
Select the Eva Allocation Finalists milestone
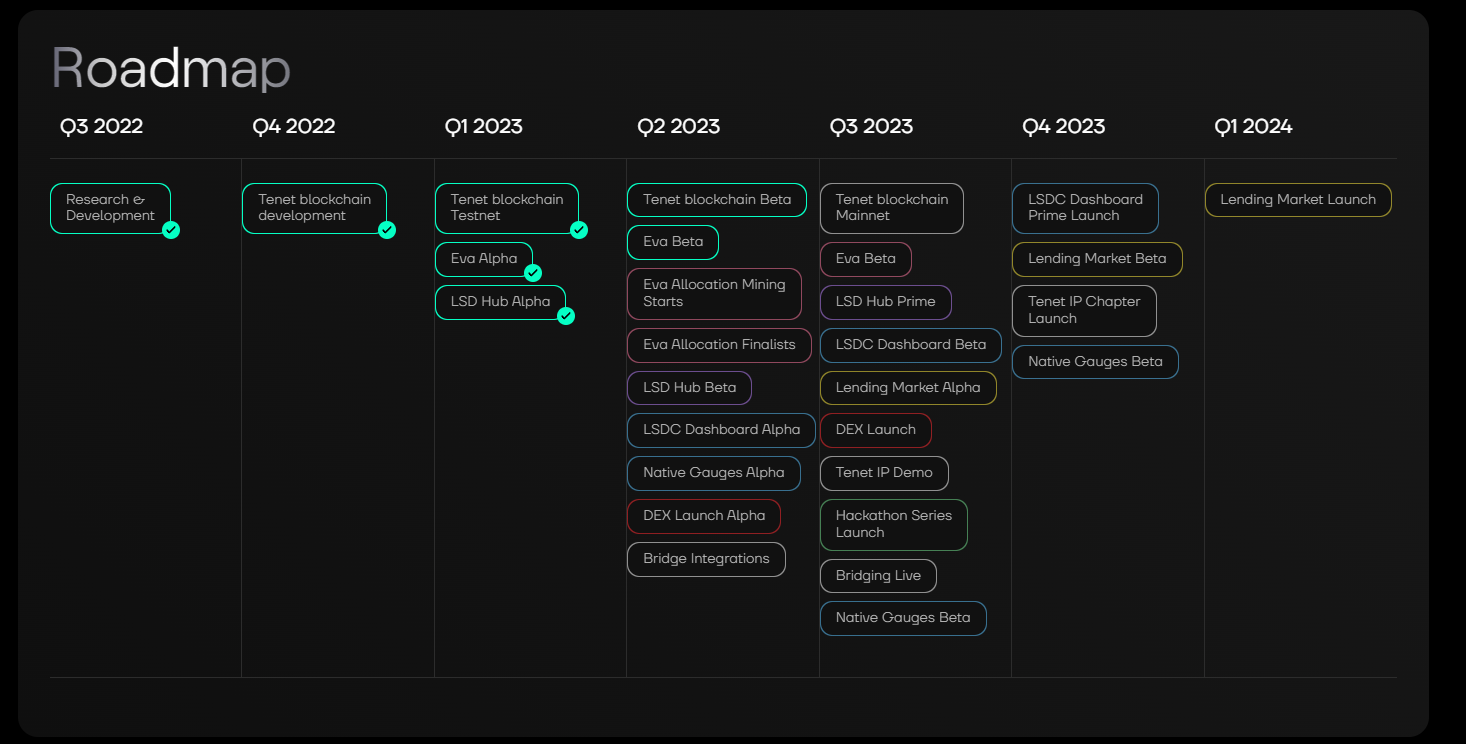tap(719, 345)
